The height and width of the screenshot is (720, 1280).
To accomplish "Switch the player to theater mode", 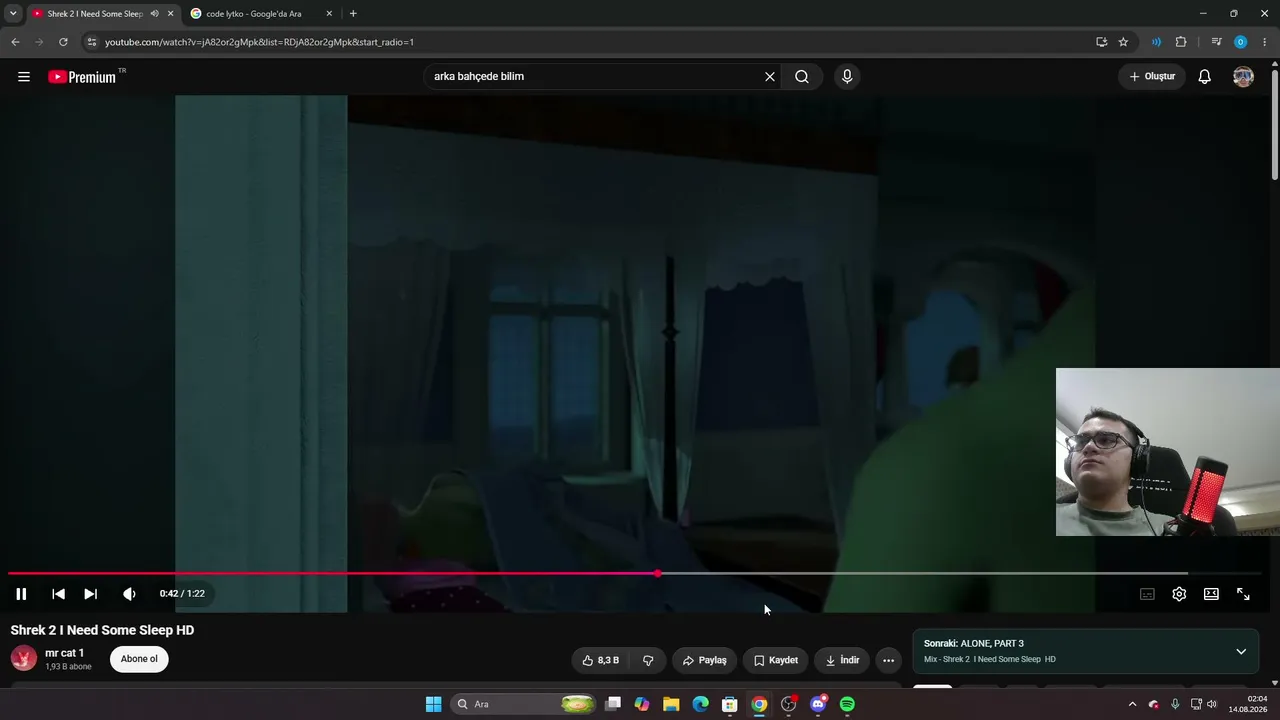I will (x=1211, y=594).
